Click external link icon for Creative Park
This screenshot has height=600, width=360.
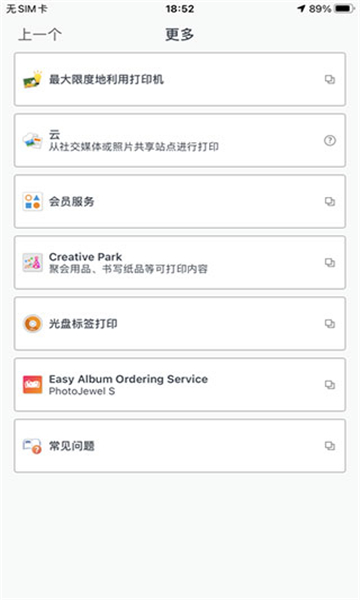pyautogui.click(x=330, y=263)
